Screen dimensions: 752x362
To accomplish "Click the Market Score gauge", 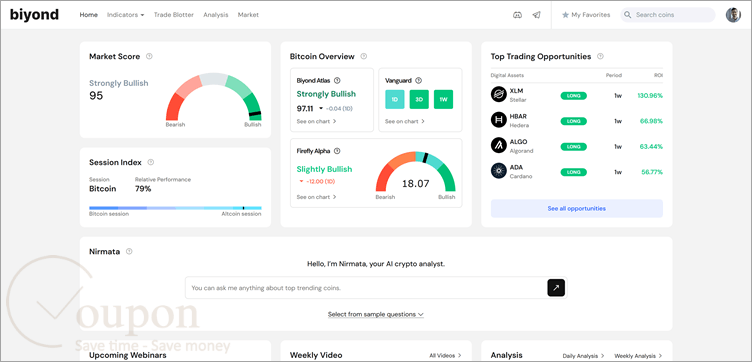I will [x=213, y=97].
